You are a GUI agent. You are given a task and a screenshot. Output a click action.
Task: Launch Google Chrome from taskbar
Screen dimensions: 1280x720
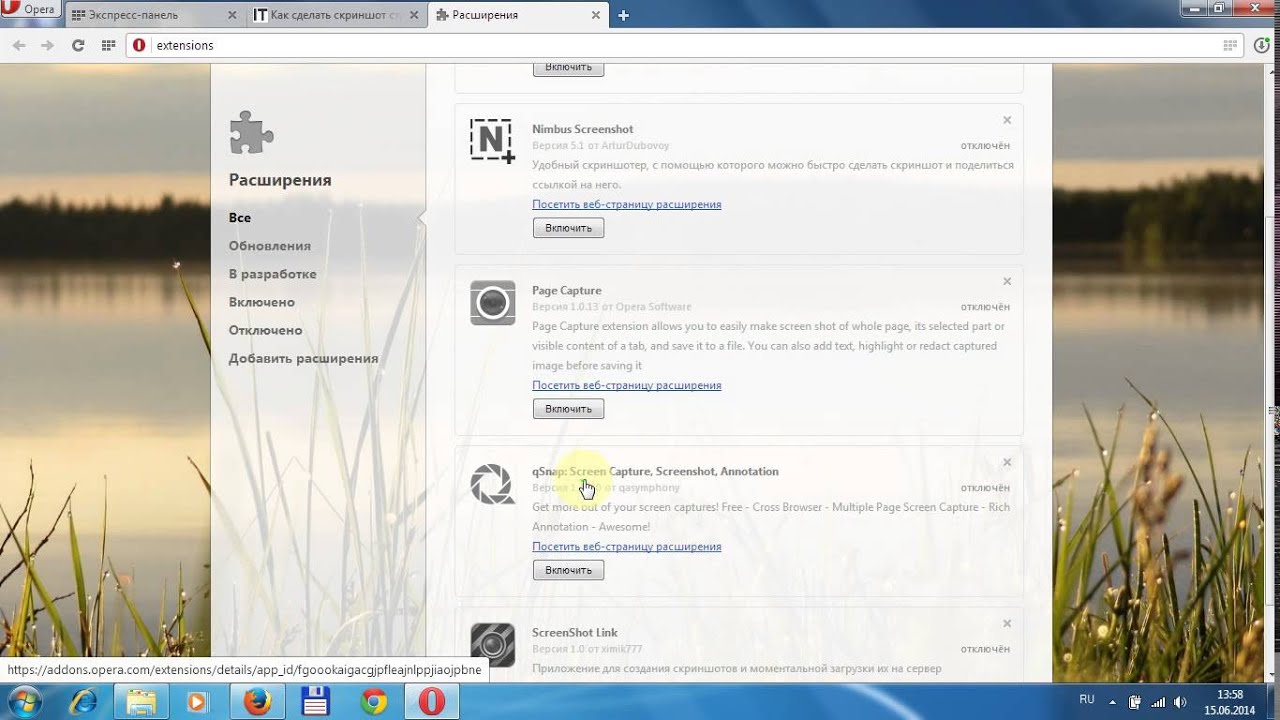click(374, 702)
